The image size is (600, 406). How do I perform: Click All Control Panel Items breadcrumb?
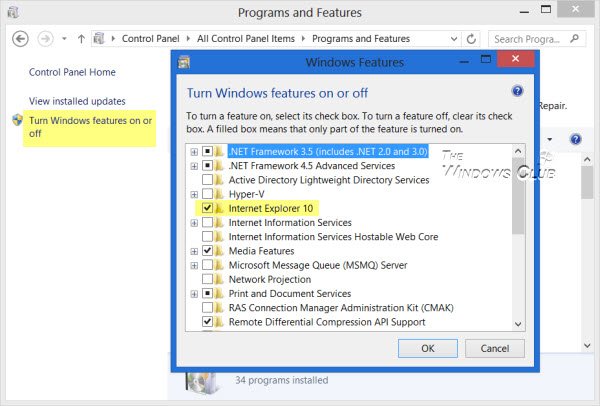pos(246,39)
